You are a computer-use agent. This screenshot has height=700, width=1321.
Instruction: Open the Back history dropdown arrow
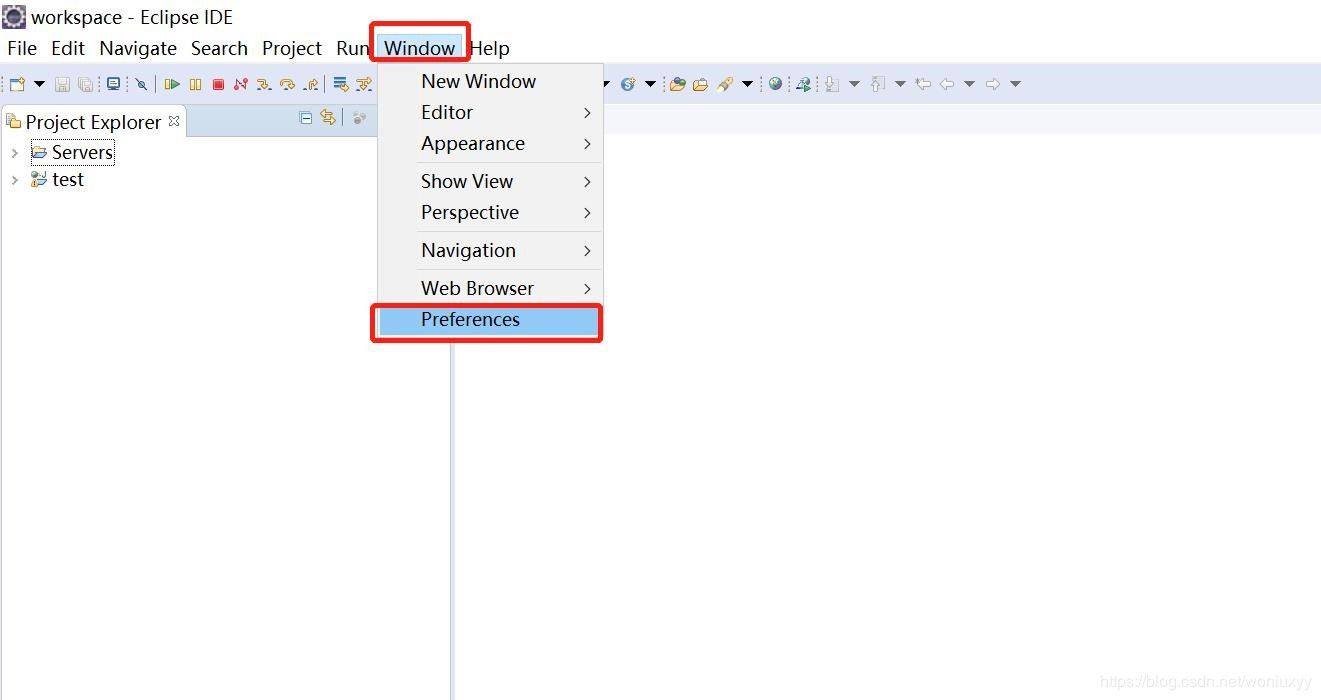tap(969, 84)
